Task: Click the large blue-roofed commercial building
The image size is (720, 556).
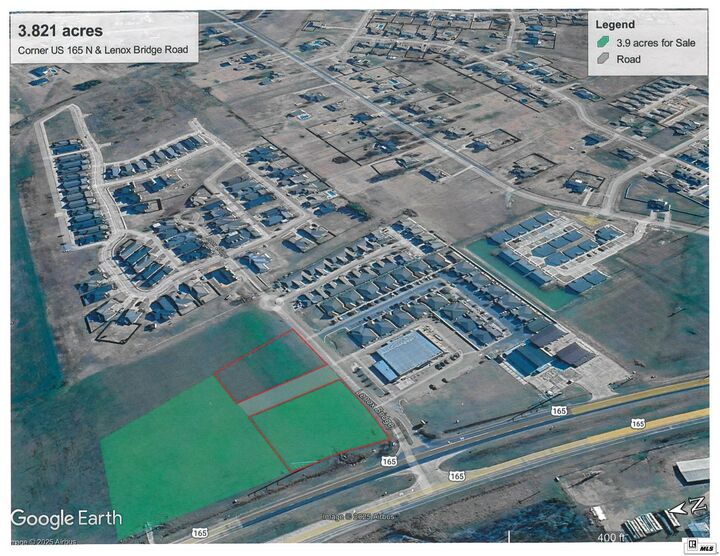Action: (x=410, y=351)
